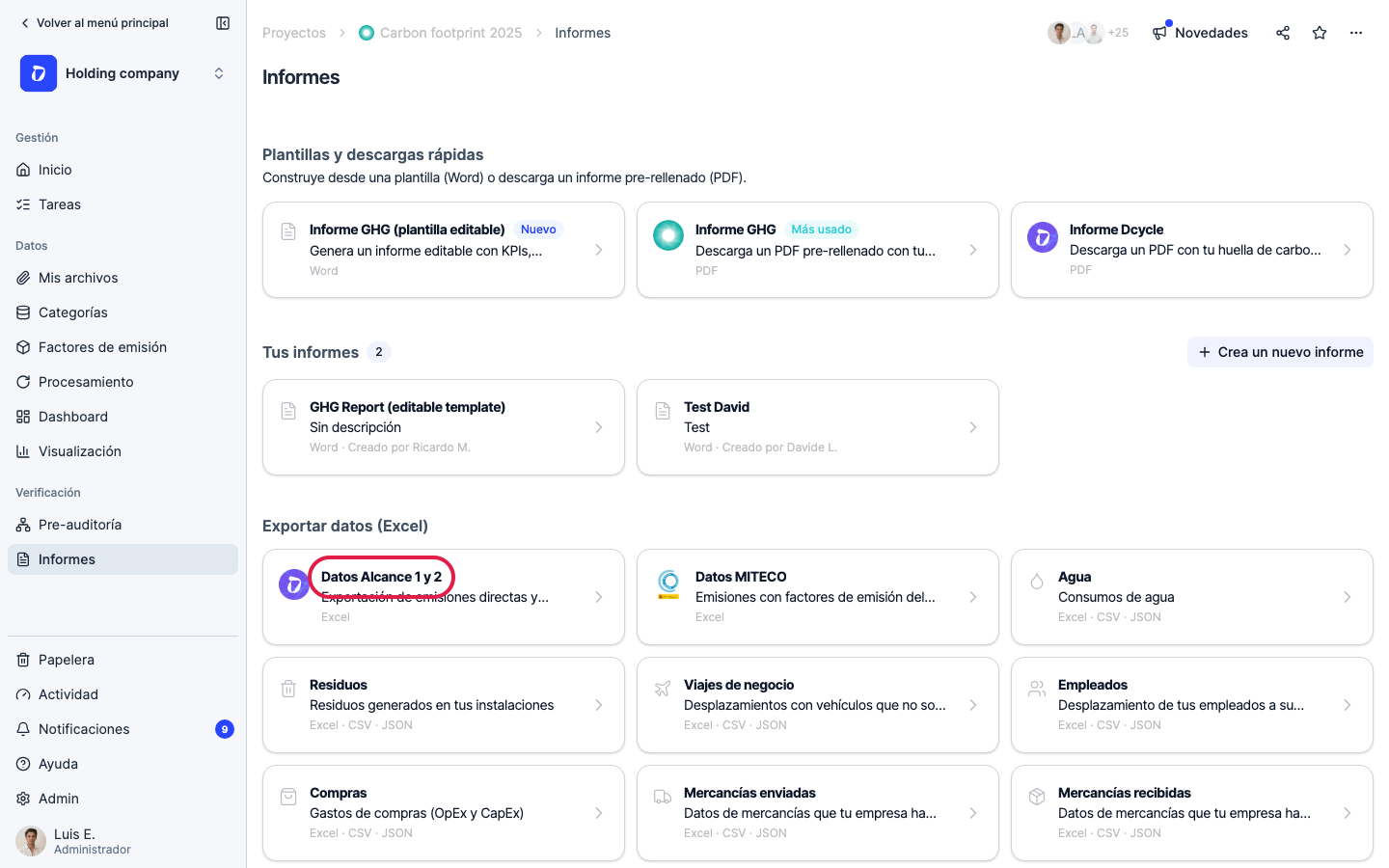The width and height of the screenshot is (1389, 868).
Task: Click the Test David document icon
Action: [663, 411]
